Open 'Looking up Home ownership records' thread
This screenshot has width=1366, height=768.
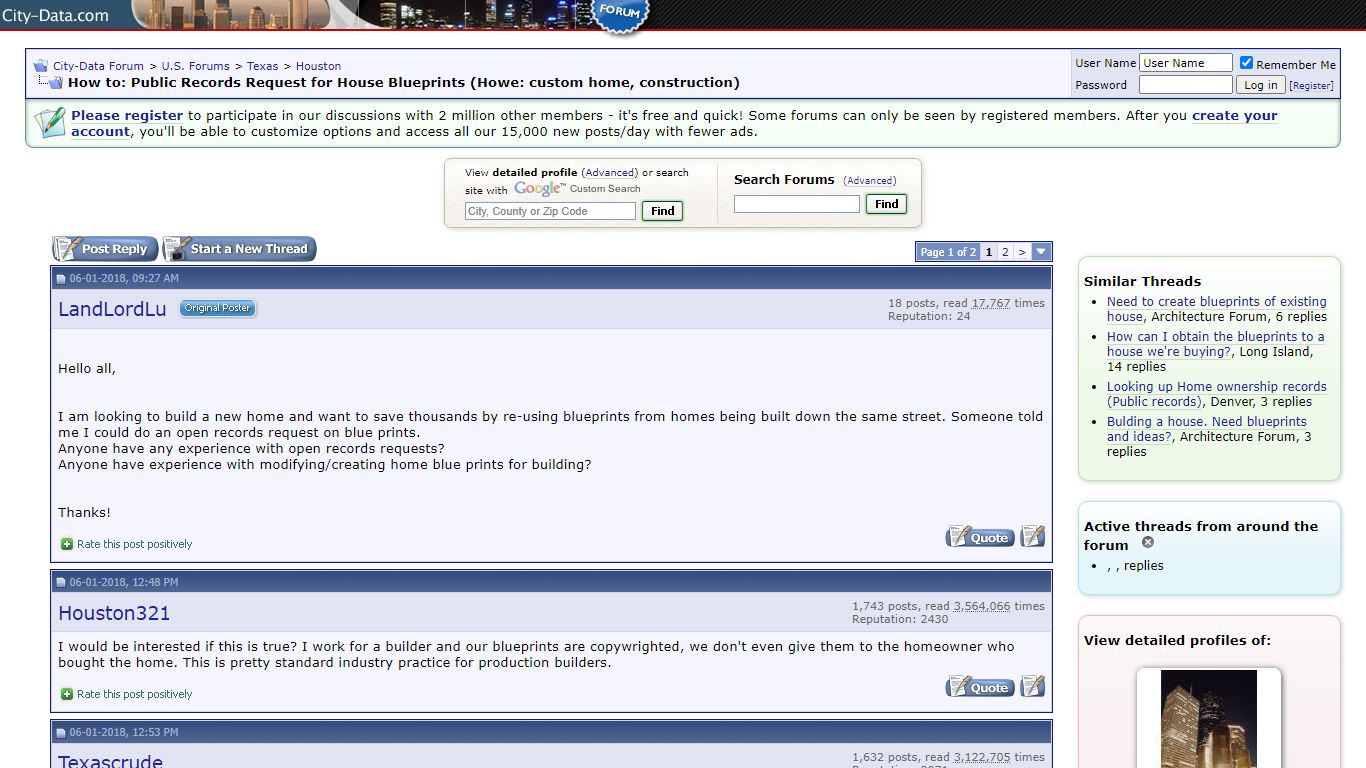point(1217,394)
